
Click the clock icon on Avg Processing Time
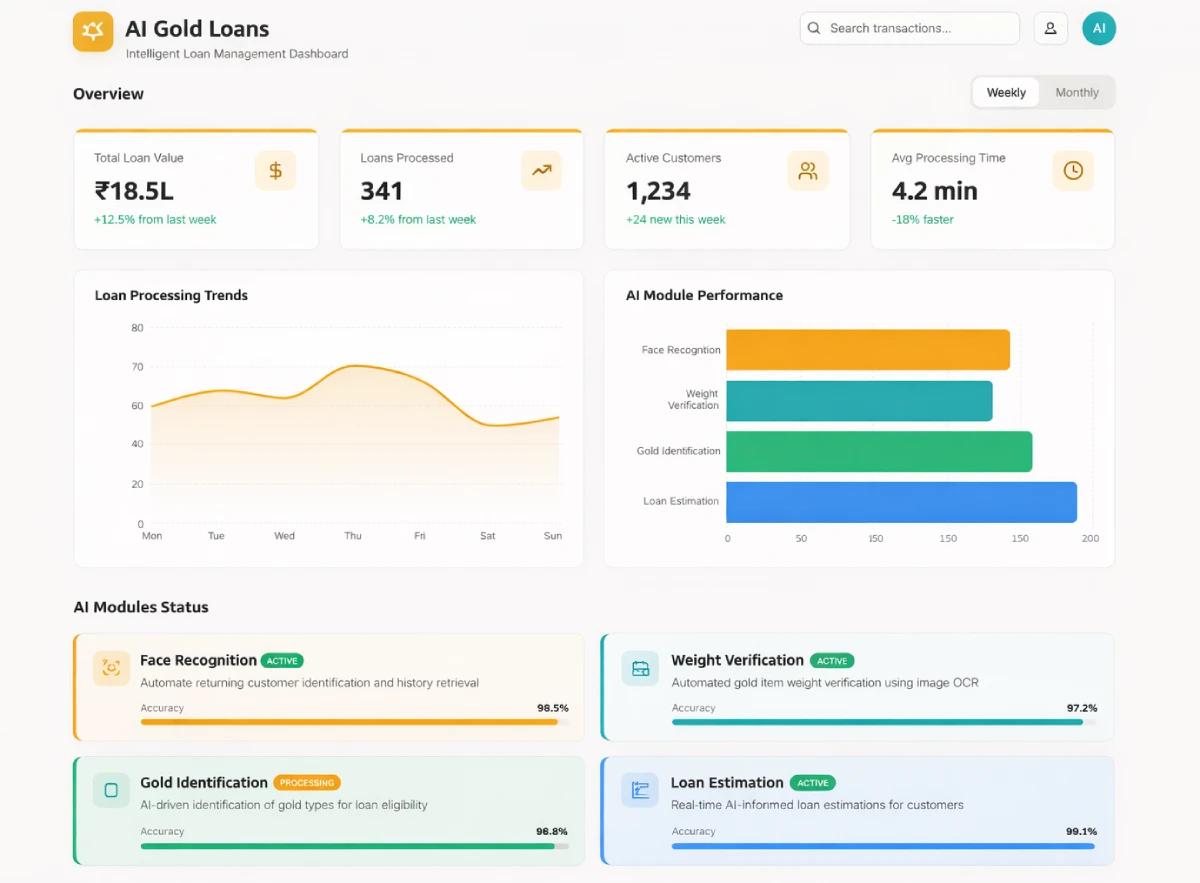[1073, 170]
